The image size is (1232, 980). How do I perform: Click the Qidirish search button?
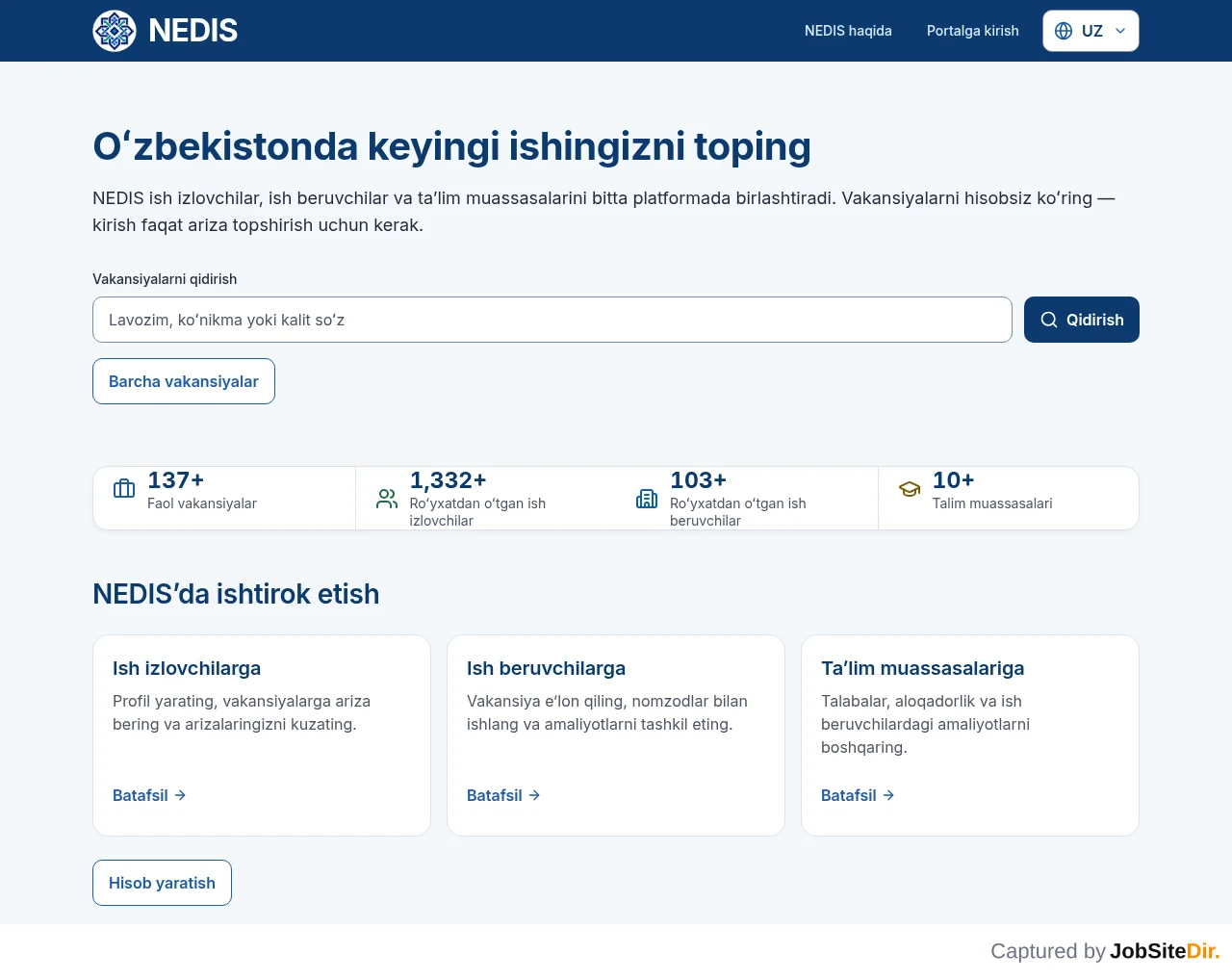[1082, 320]
